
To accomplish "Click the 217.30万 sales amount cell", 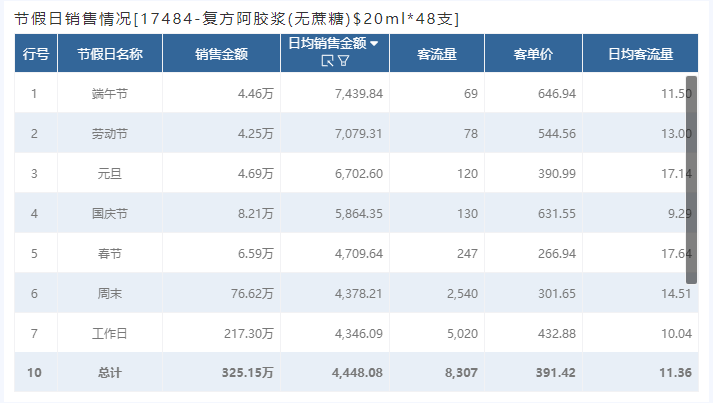I will coord(221,333).
